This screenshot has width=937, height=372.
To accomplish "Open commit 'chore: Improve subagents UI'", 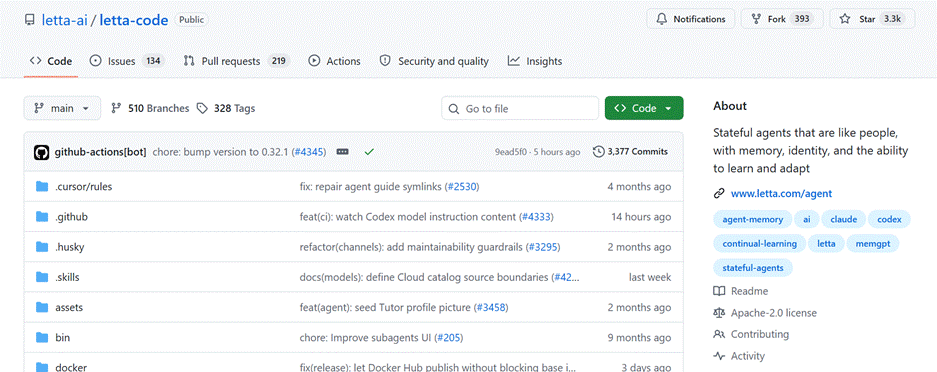I will click(365, 337).
